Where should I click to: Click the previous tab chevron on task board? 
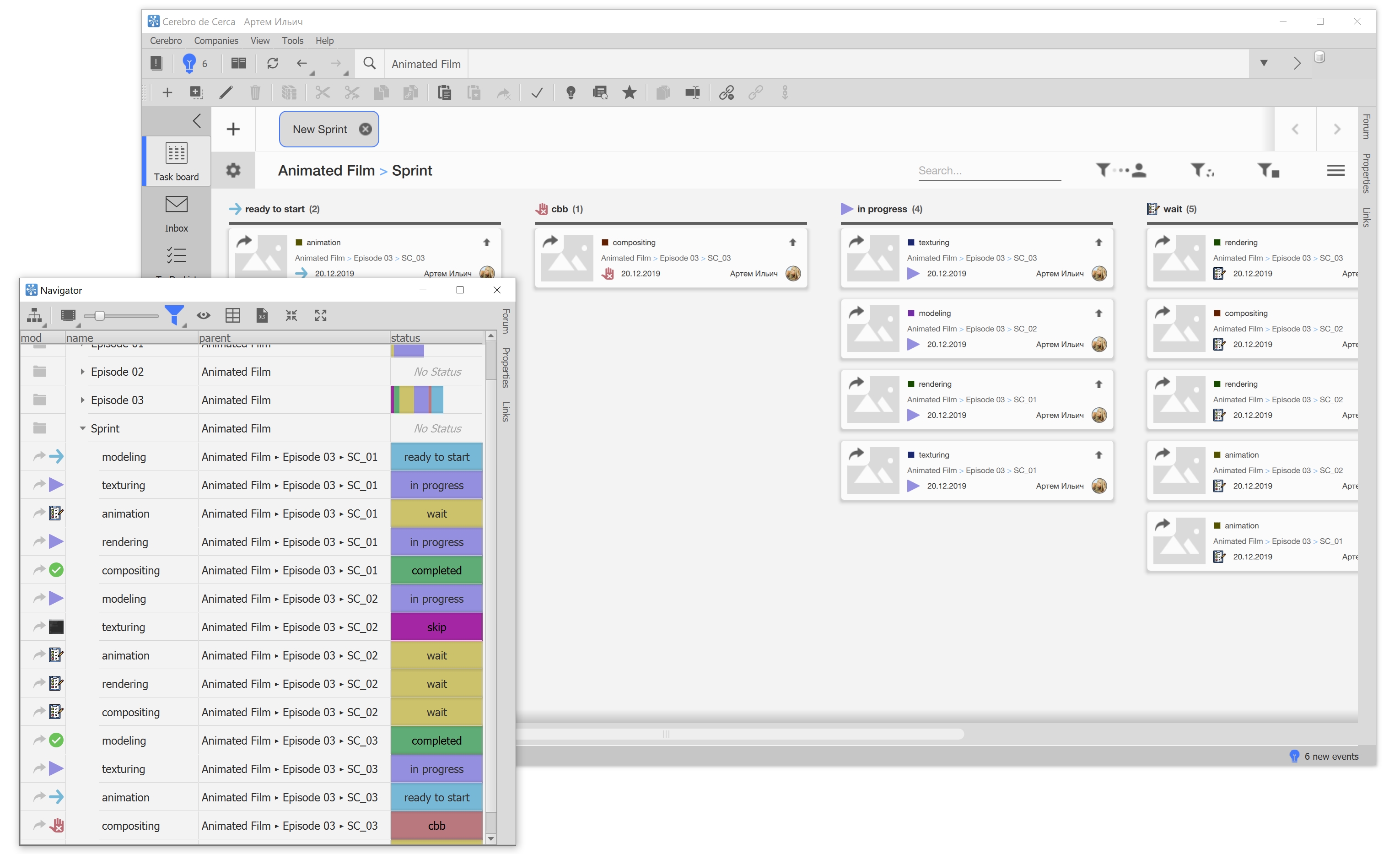click(x=1295, y=130)
